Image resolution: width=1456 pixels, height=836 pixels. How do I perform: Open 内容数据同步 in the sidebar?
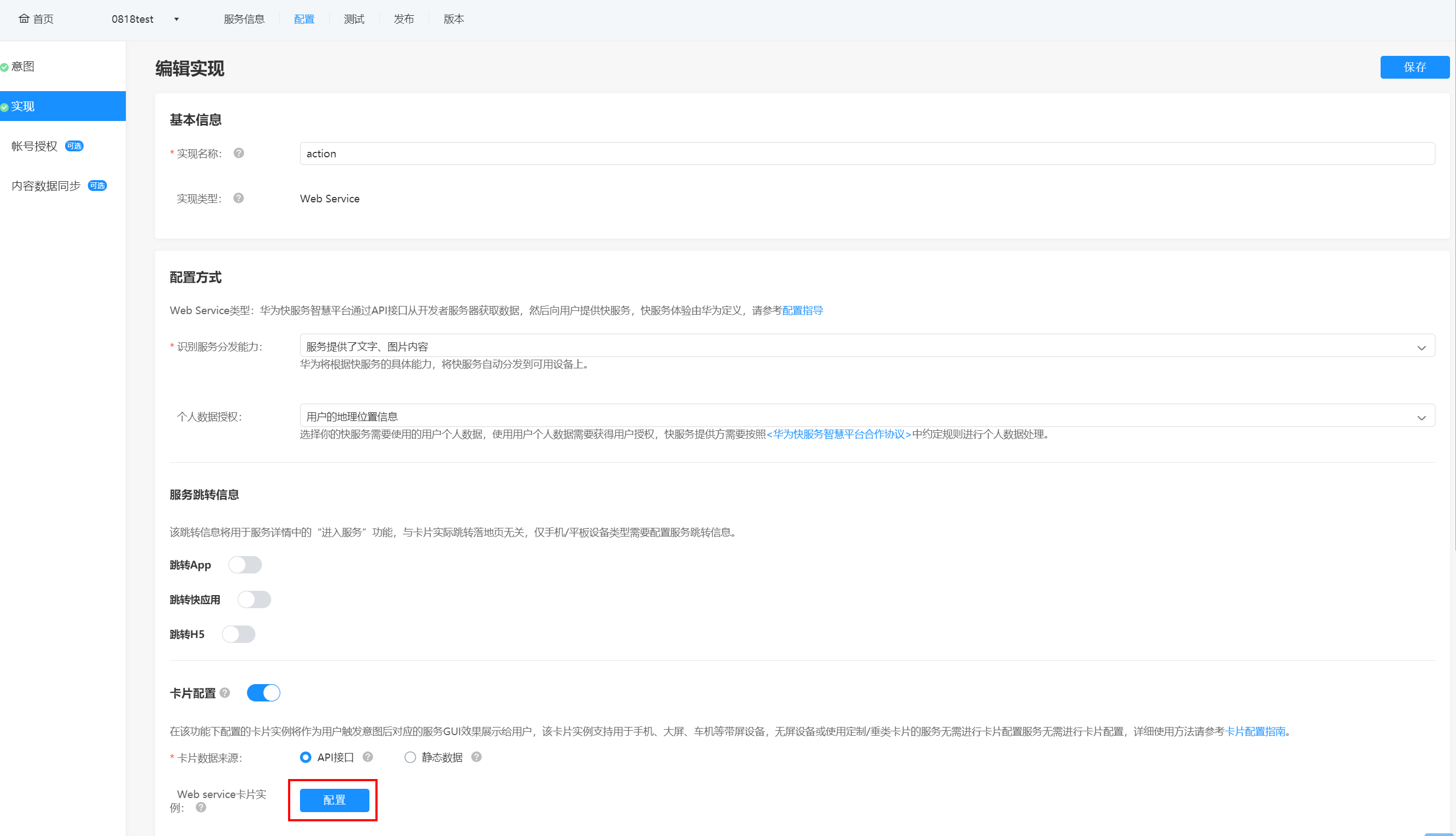coord(46,186)
